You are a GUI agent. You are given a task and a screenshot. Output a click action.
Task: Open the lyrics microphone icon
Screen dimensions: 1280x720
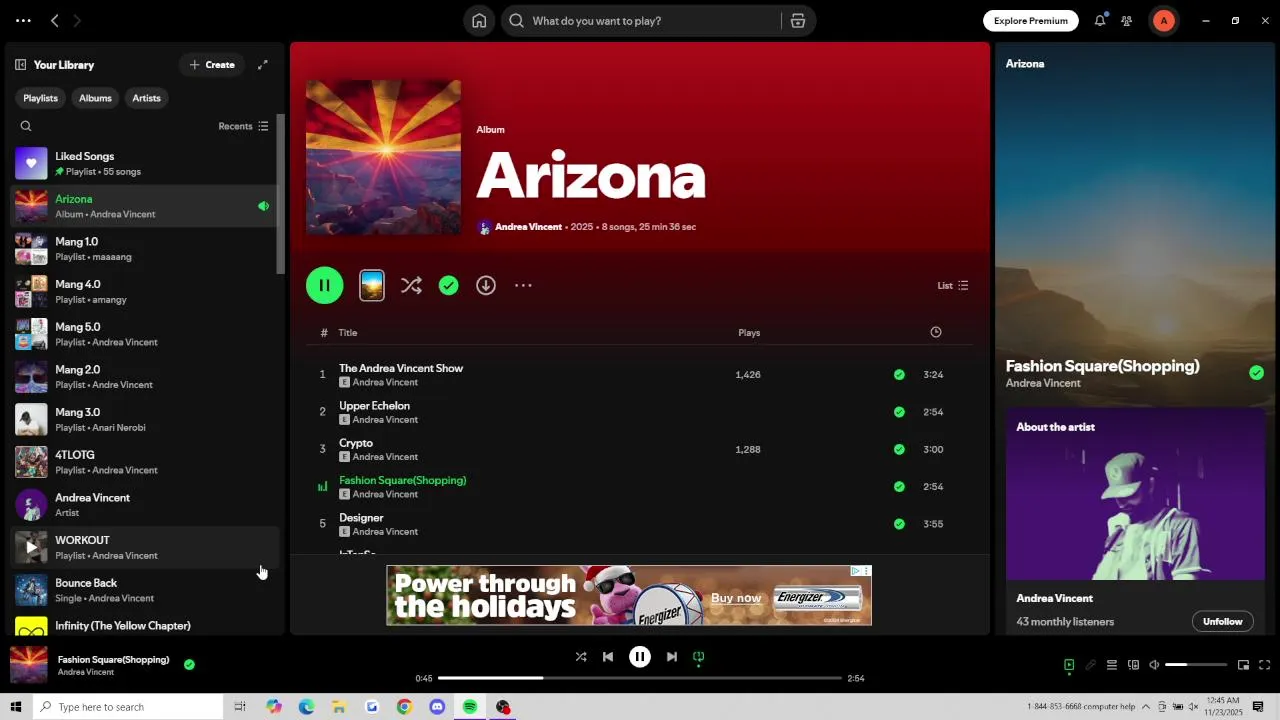pyautogui.click(x=1090, y=665)
